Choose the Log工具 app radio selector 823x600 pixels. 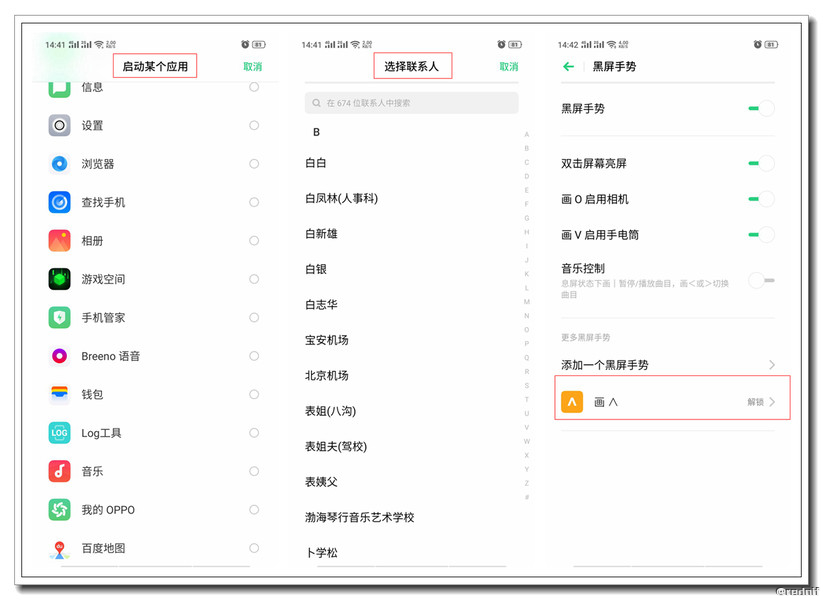tap(255, 433)
